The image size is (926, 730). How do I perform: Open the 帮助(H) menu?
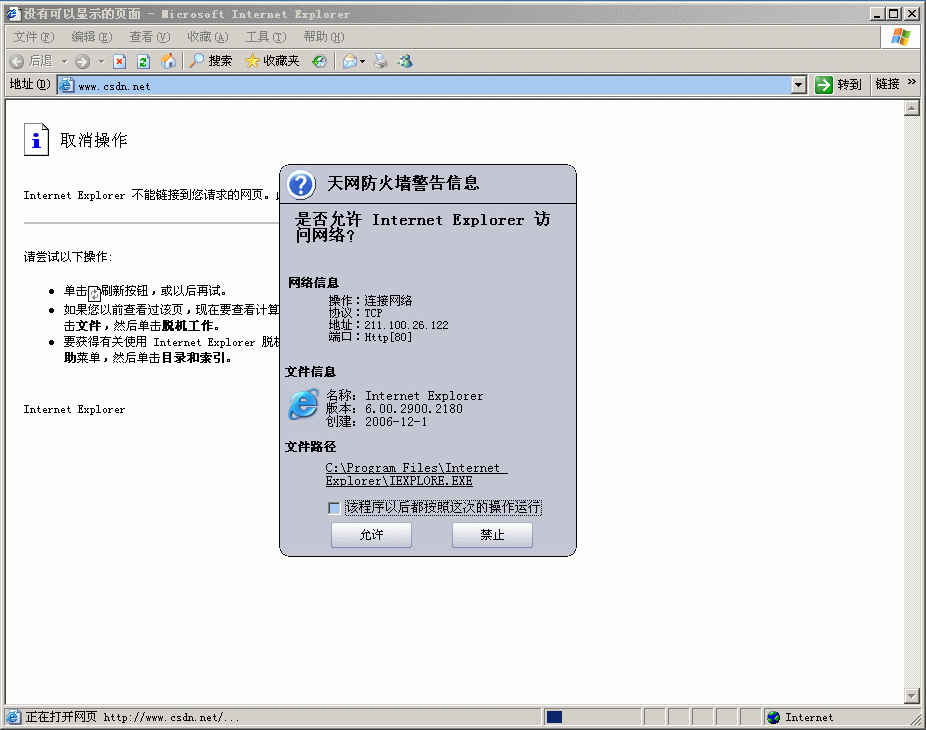coord(324,37)
